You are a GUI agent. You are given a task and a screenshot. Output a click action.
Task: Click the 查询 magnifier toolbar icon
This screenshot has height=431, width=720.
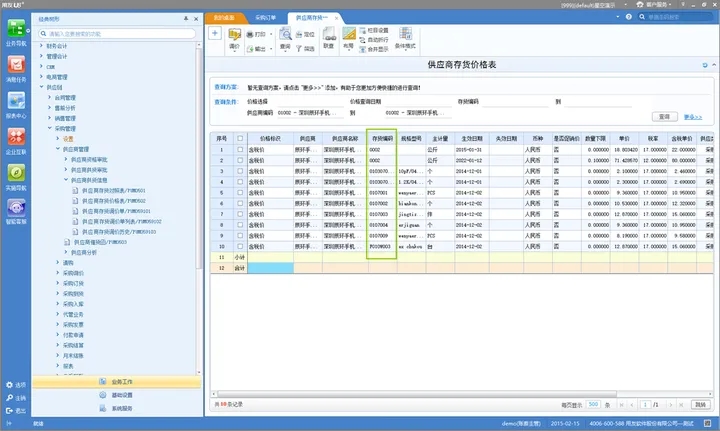pos(285,36)
